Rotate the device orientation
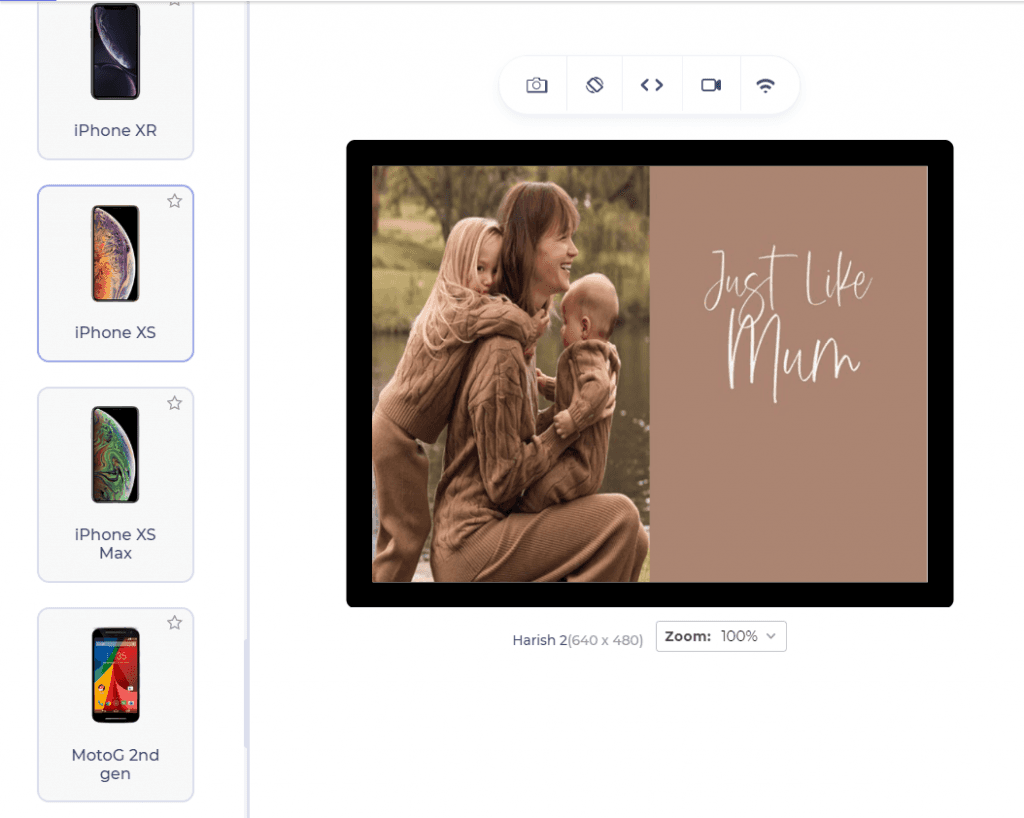 click(593, 84)
